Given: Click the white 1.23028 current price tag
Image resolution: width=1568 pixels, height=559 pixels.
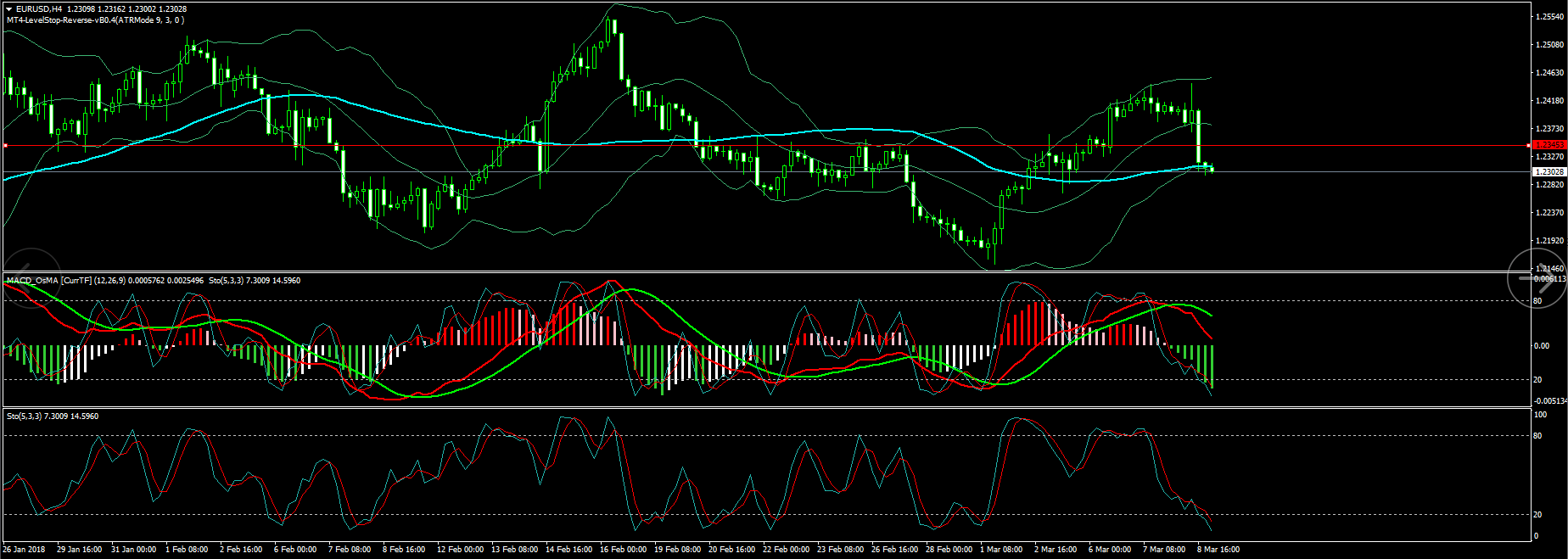Looking at the screenshot, I should 1549,172.
